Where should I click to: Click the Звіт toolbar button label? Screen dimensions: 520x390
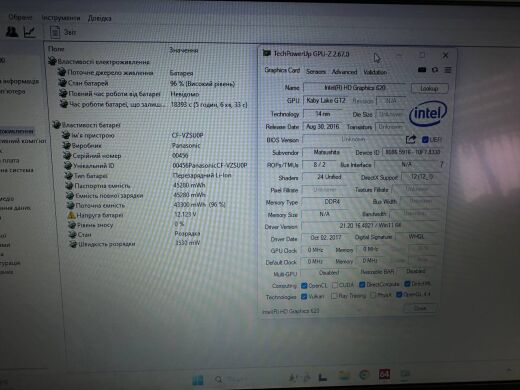(x=70, y=32)
